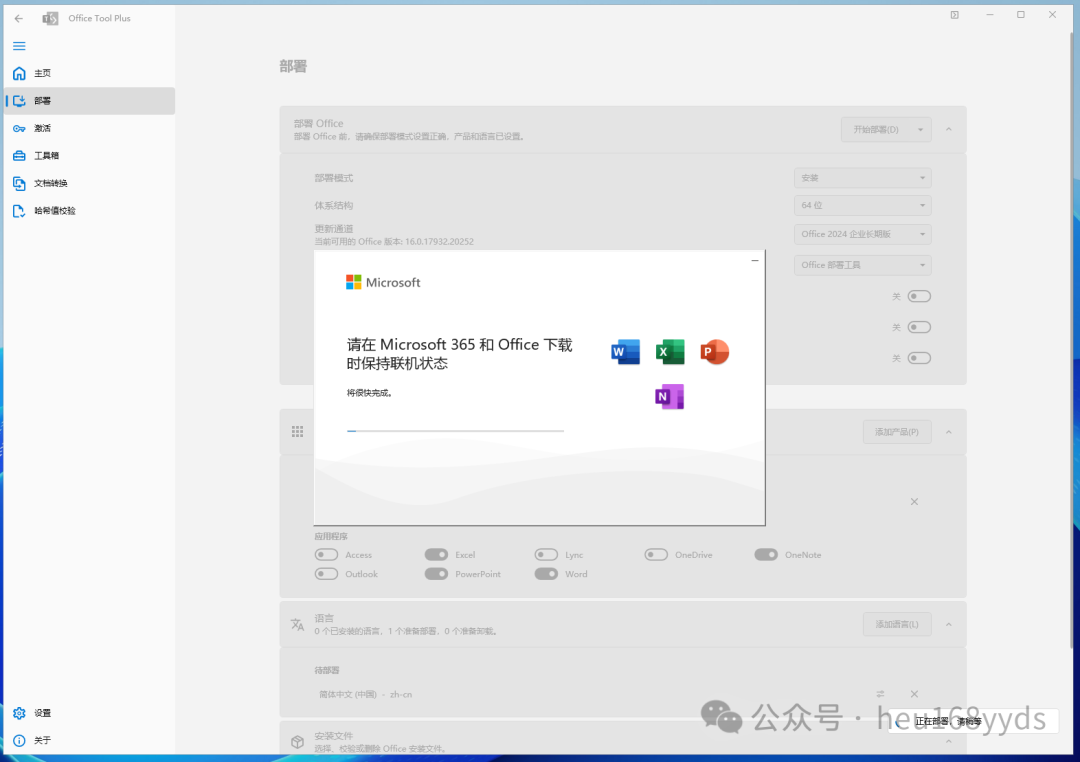Remove the product with X button

(x=914, y=502)
